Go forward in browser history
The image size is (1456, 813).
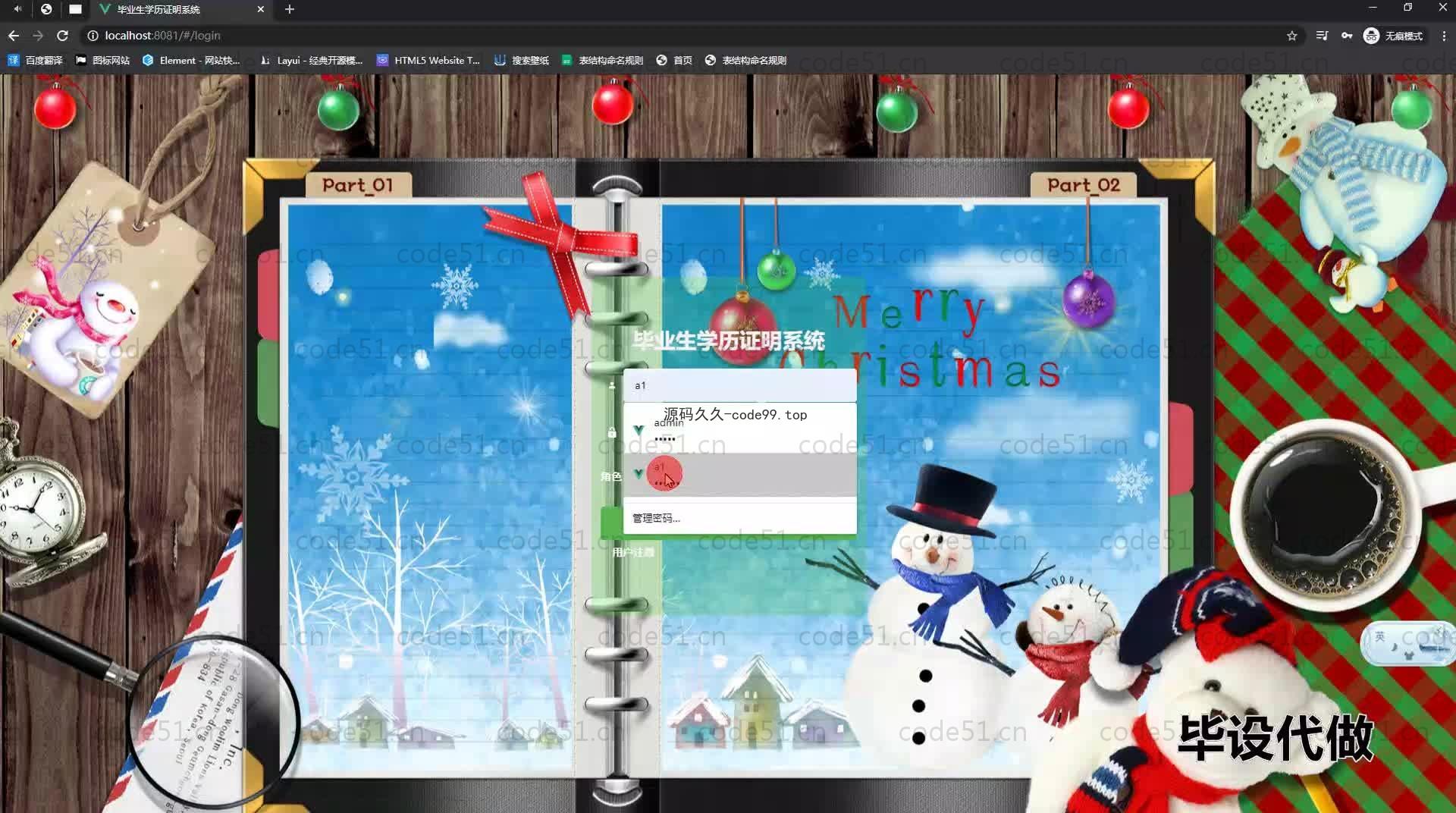pyautogui.click(x=38, y=36)
